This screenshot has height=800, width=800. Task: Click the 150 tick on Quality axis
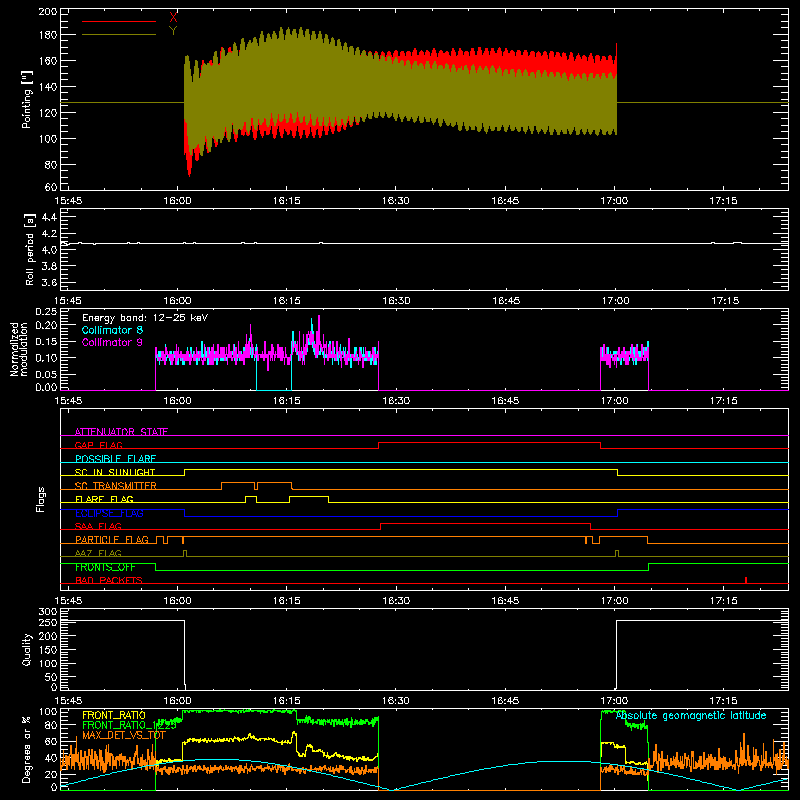[48, 650]
